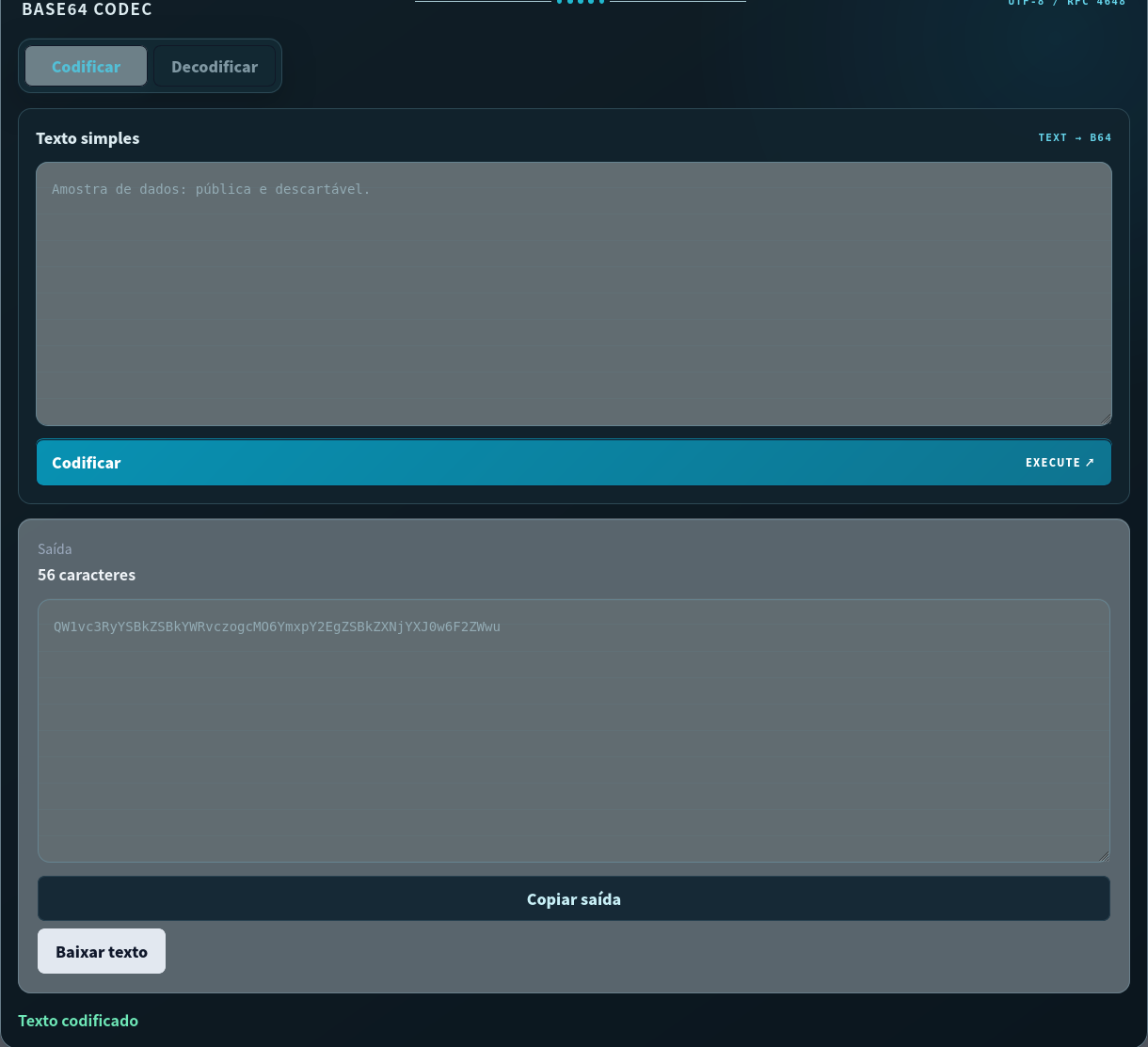Select the Codificar mode tab
The height and width of the screenshot is (1047, 1148).
coord(86,67)
